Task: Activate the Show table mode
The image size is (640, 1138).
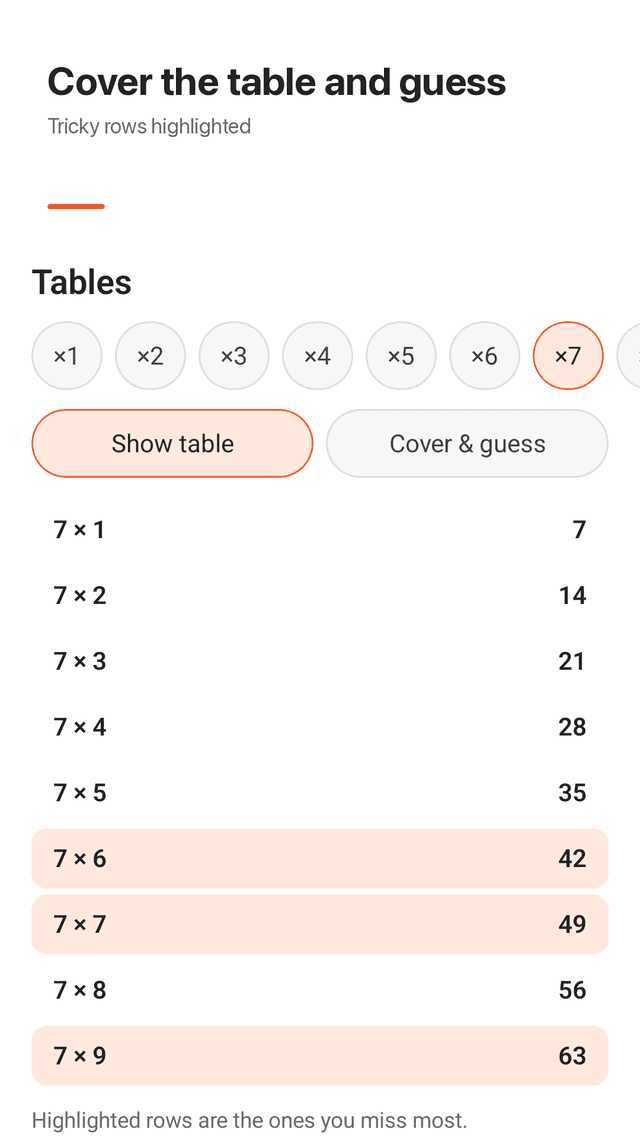Action: tap(172, 443)
